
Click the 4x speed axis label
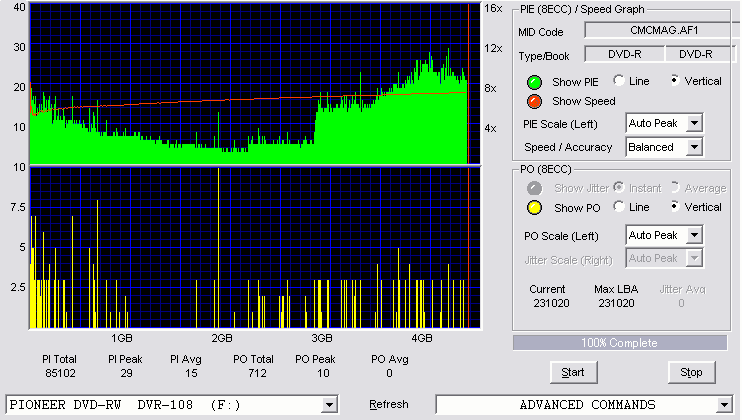490,128
